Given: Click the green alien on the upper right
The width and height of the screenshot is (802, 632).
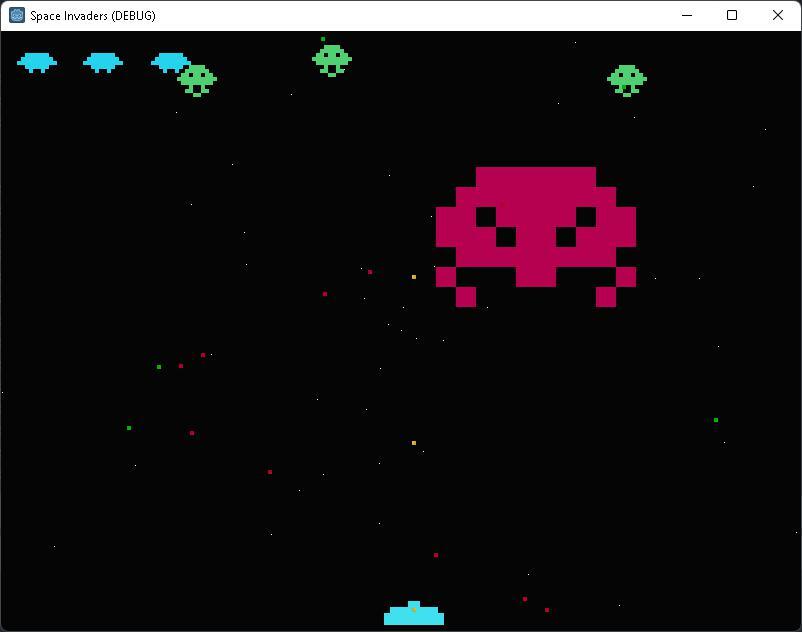Looking at the screenshot, I should tap(628, 77).
